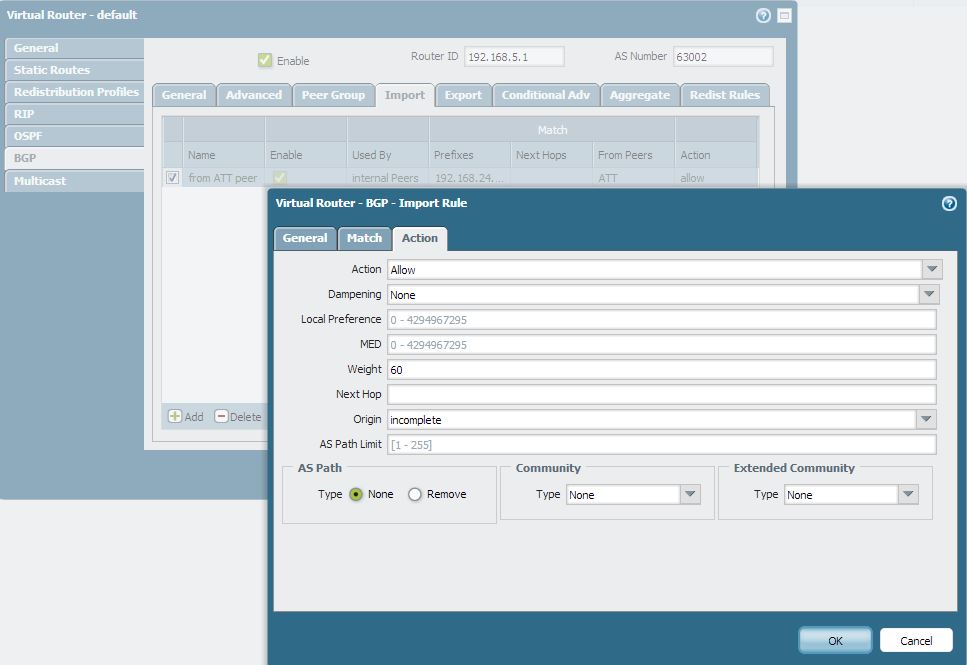Image resolution: width=967 pixels, height=665 pixels.
Task: Switch to the Match tab
Action: pyautogui.click(x=364, y=238)
